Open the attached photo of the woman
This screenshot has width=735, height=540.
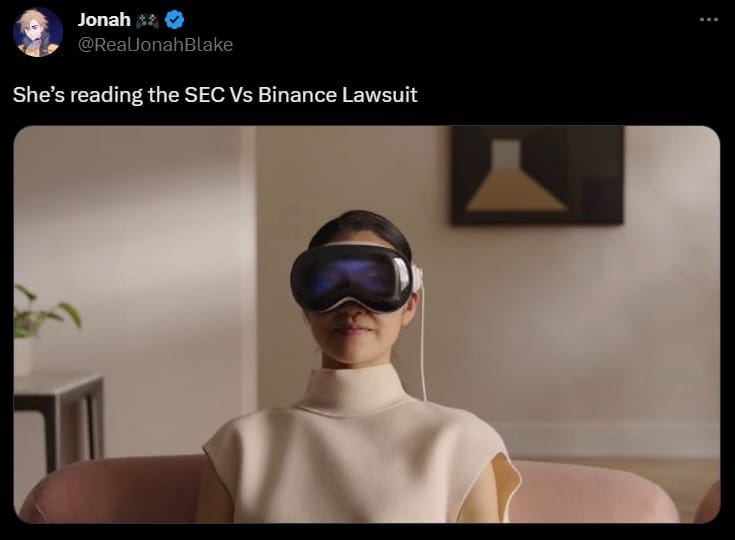[367, 324]
